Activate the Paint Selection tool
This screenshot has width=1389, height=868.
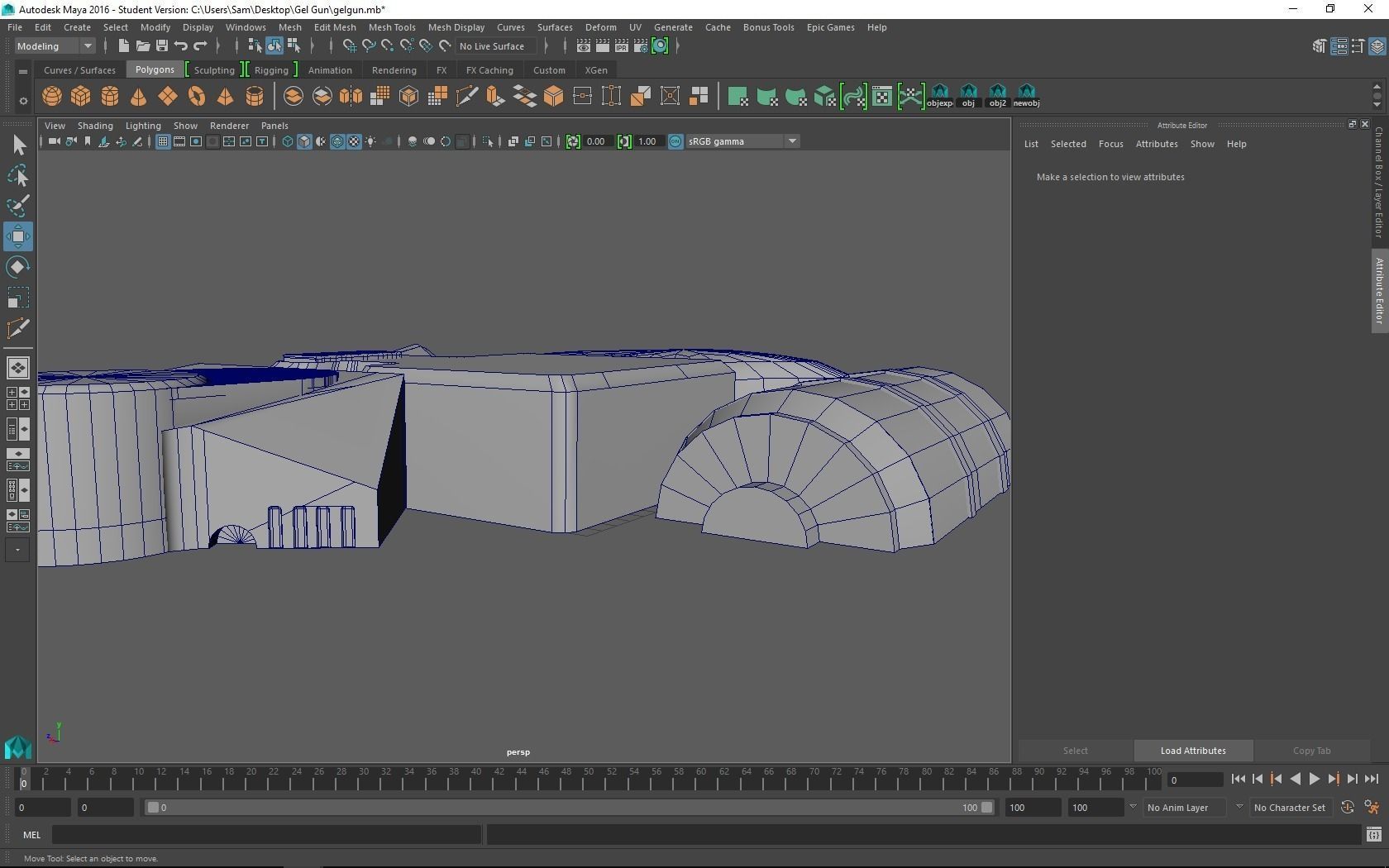click(18, 206)
